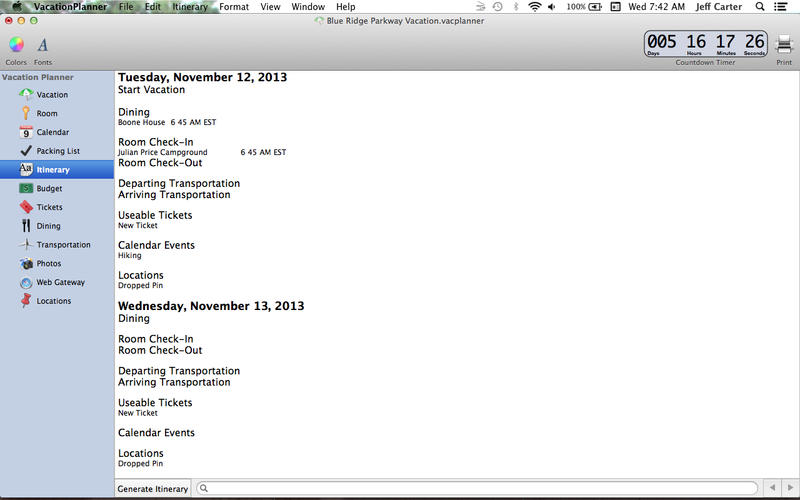
Task: Open the View menu
Action: point(270,7)
